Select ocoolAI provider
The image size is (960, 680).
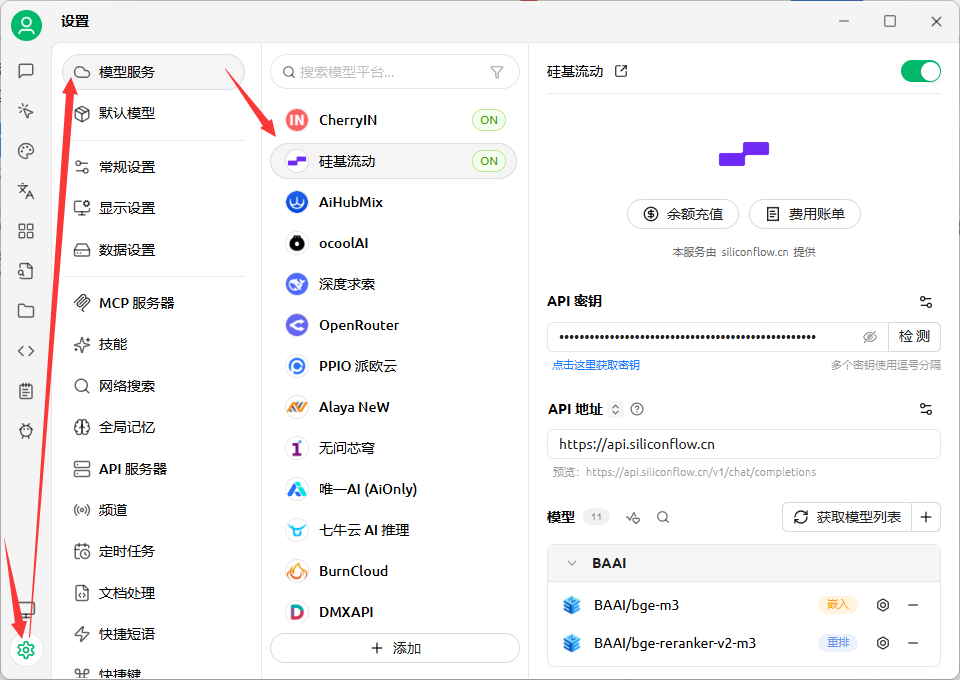click(394, 243)
